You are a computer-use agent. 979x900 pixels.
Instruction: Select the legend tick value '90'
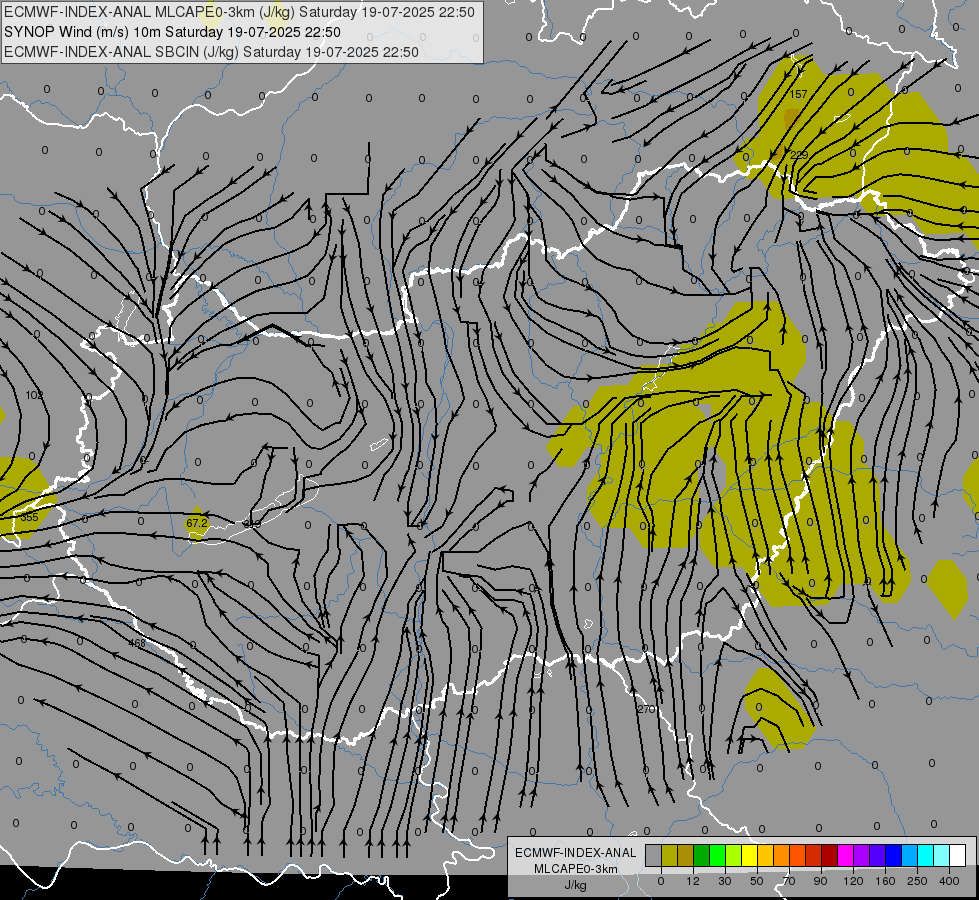coord(820,881)
